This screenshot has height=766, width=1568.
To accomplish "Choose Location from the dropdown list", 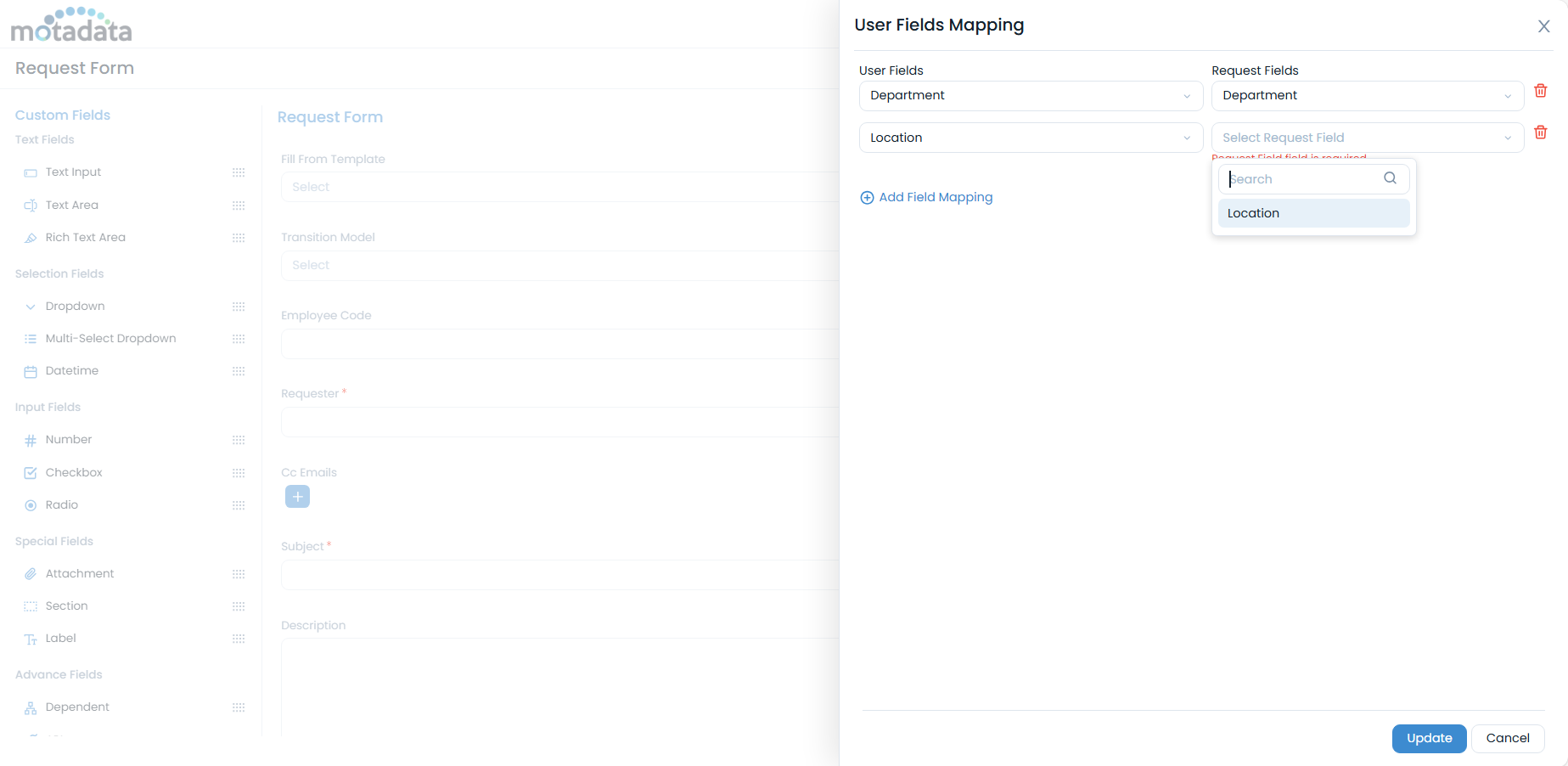I will 1312,213.
